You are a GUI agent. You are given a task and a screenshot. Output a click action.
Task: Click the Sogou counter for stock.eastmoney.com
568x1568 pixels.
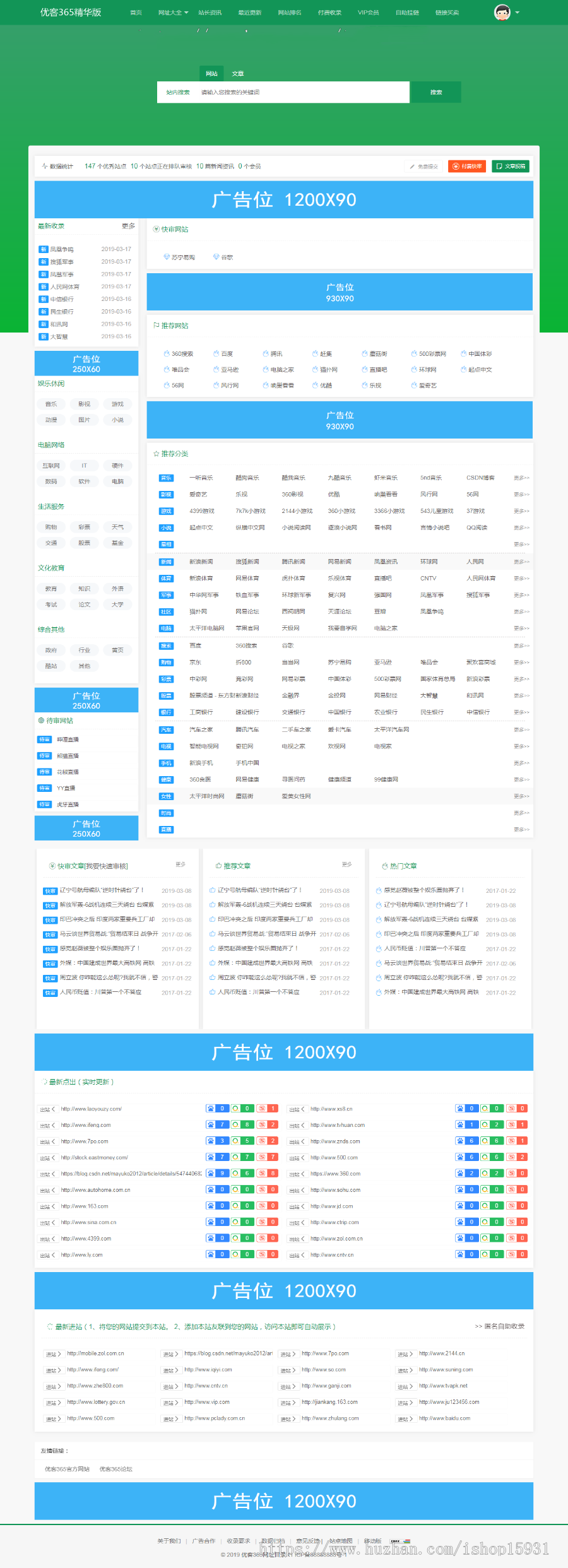(268, 1157)
